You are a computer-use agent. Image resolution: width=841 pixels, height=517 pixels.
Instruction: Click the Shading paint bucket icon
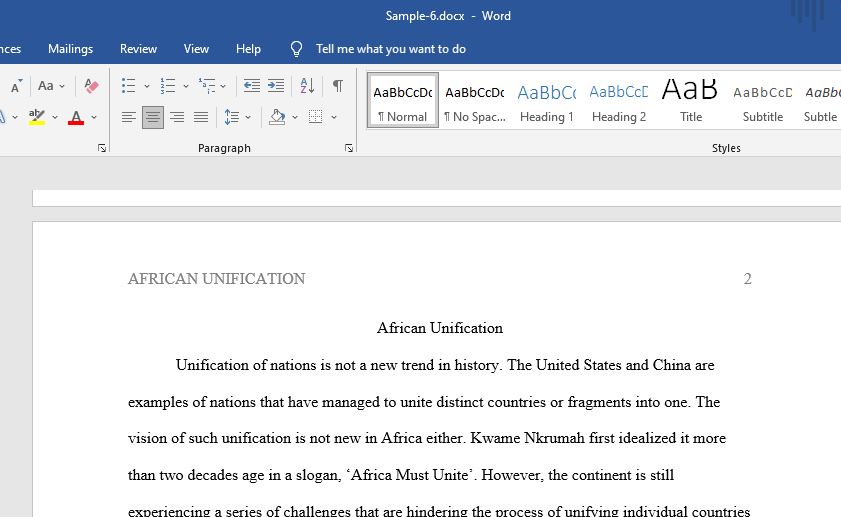click(x=277, y=117)
